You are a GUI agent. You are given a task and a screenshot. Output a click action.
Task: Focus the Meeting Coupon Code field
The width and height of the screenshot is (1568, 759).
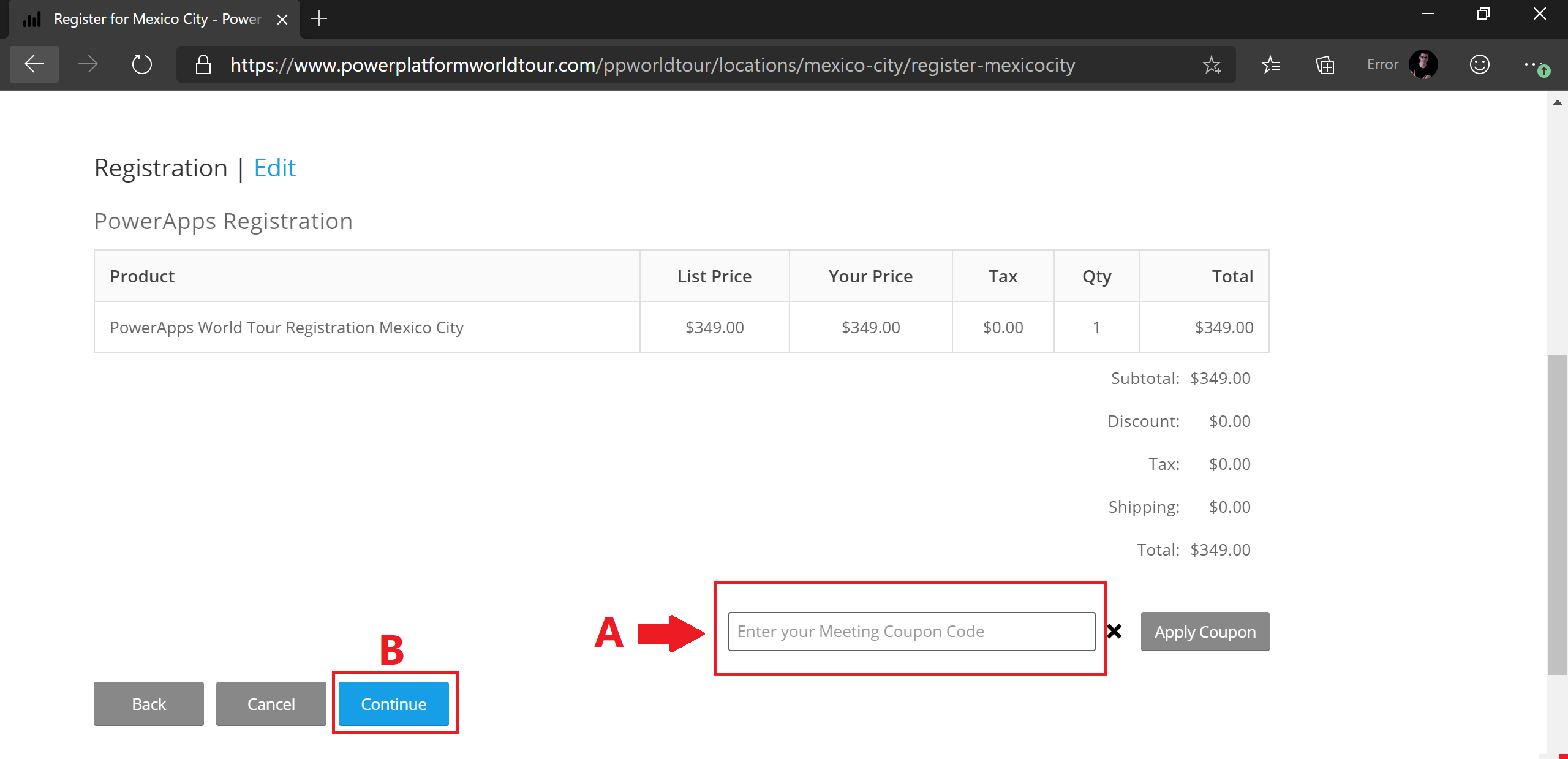click(x=911, y=631)
